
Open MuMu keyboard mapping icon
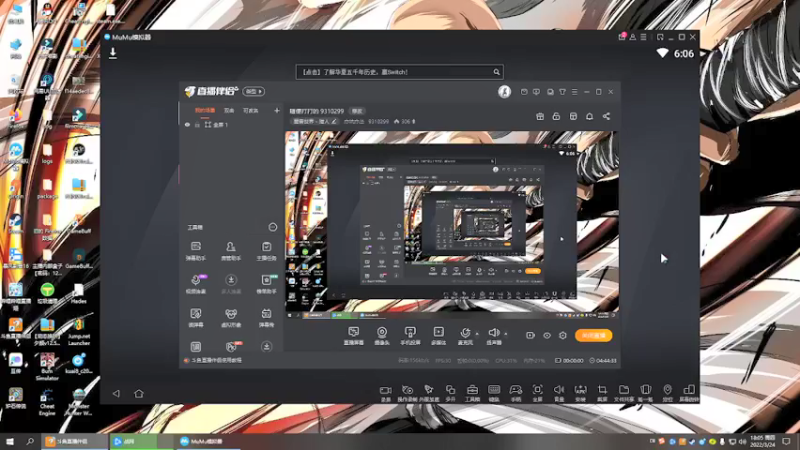pos(494,393)
